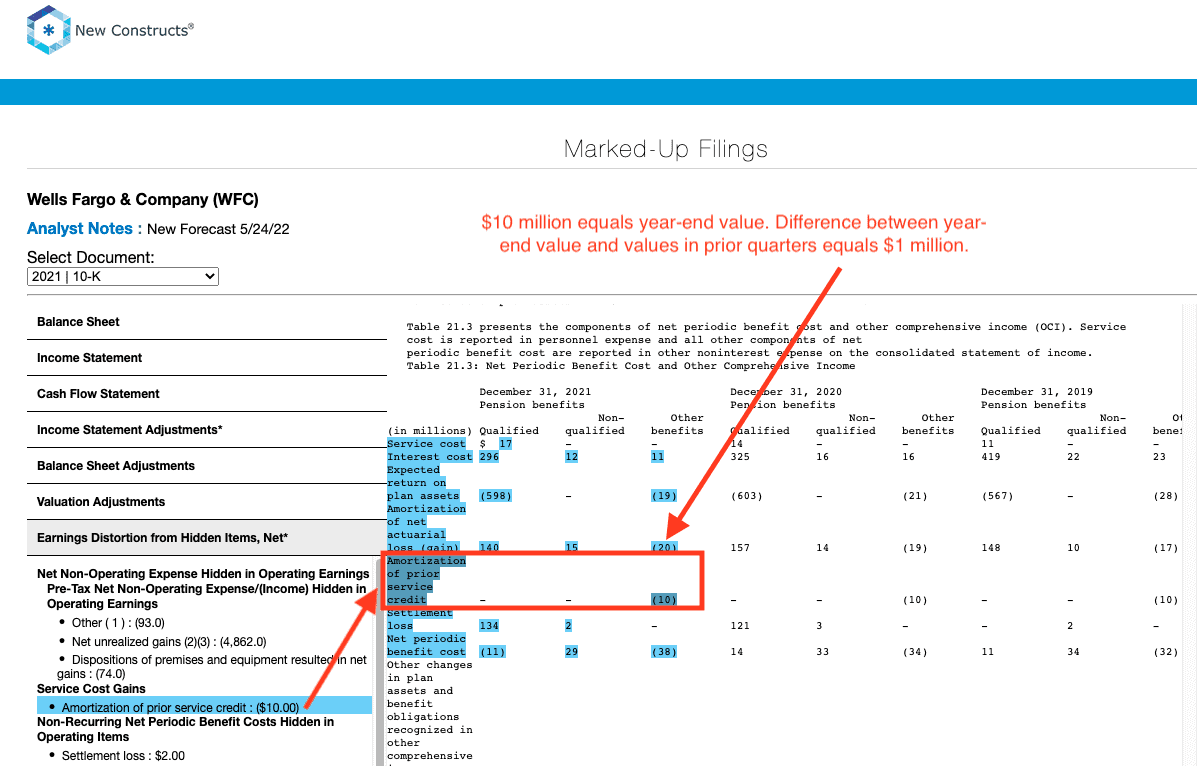The height and width of the screenshot is (766, 1197).
Task: Click the New Constructs logo
Action: coord(110,30)
